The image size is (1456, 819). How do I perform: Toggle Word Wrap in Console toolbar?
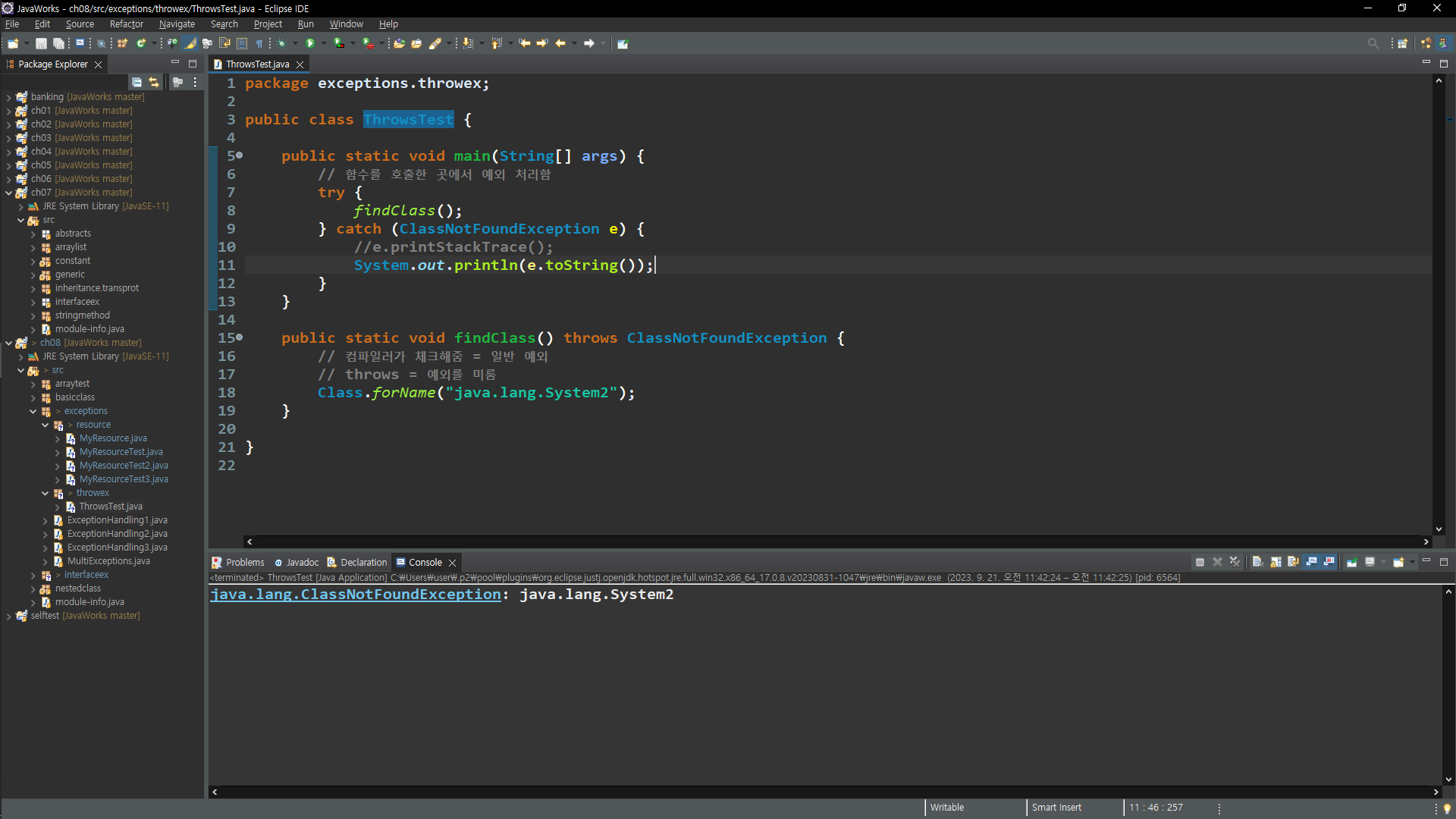1293,562
